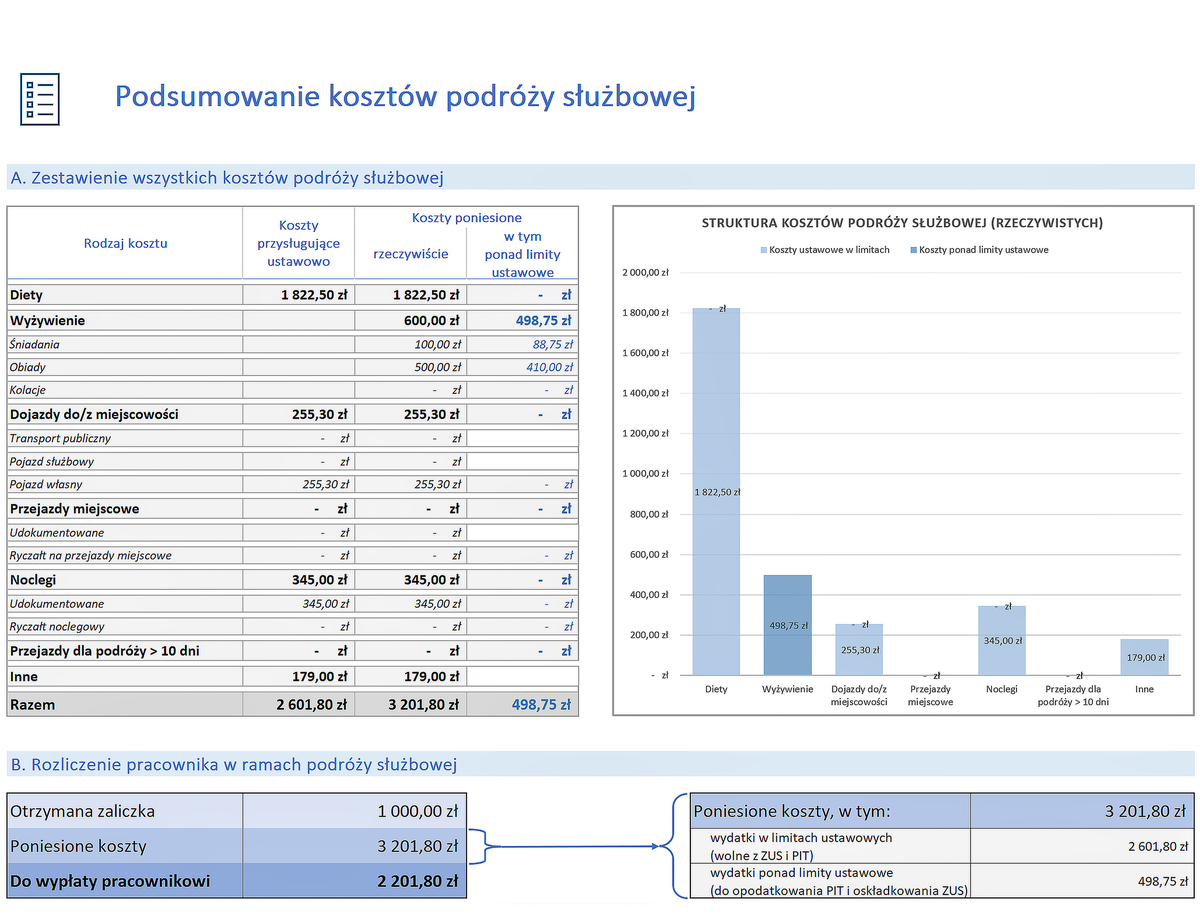1200x917 pixels.
Task: Select the Razem 2 601,80 zł statutory total cell
Action: point(299,704)
